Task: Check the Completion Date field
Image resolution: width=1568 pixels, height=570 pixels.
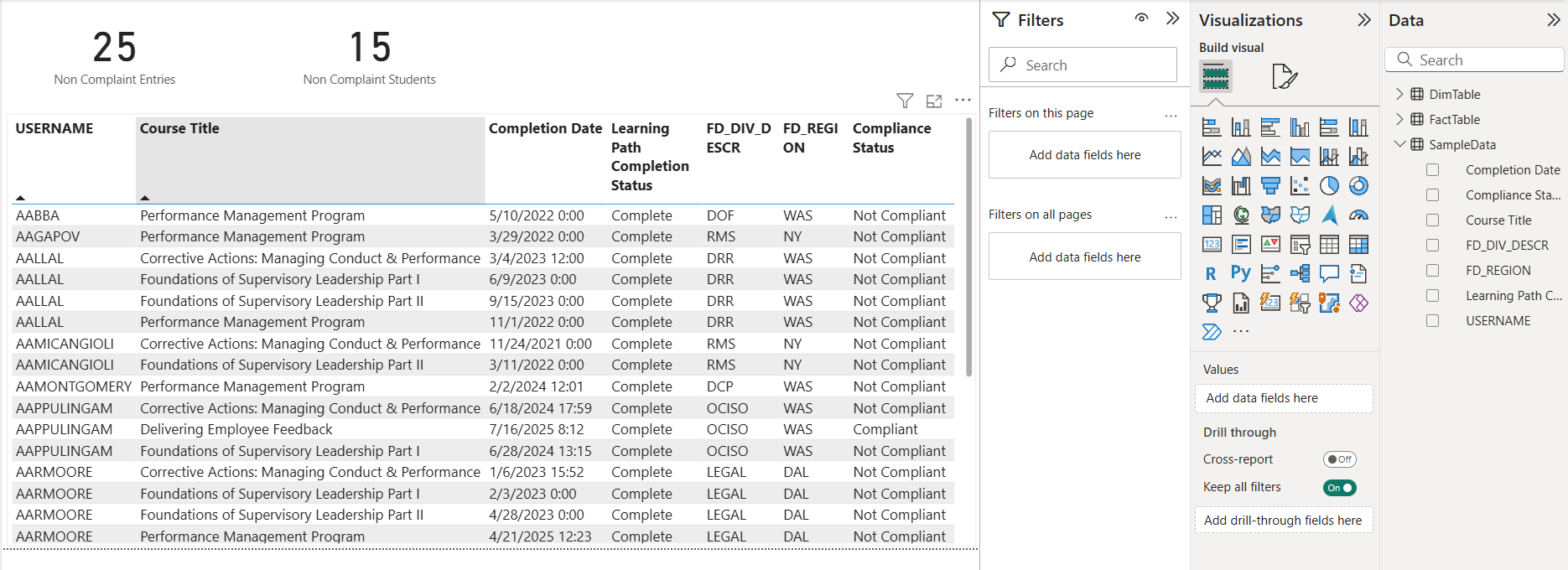Action: click(x=1432, y=170)
